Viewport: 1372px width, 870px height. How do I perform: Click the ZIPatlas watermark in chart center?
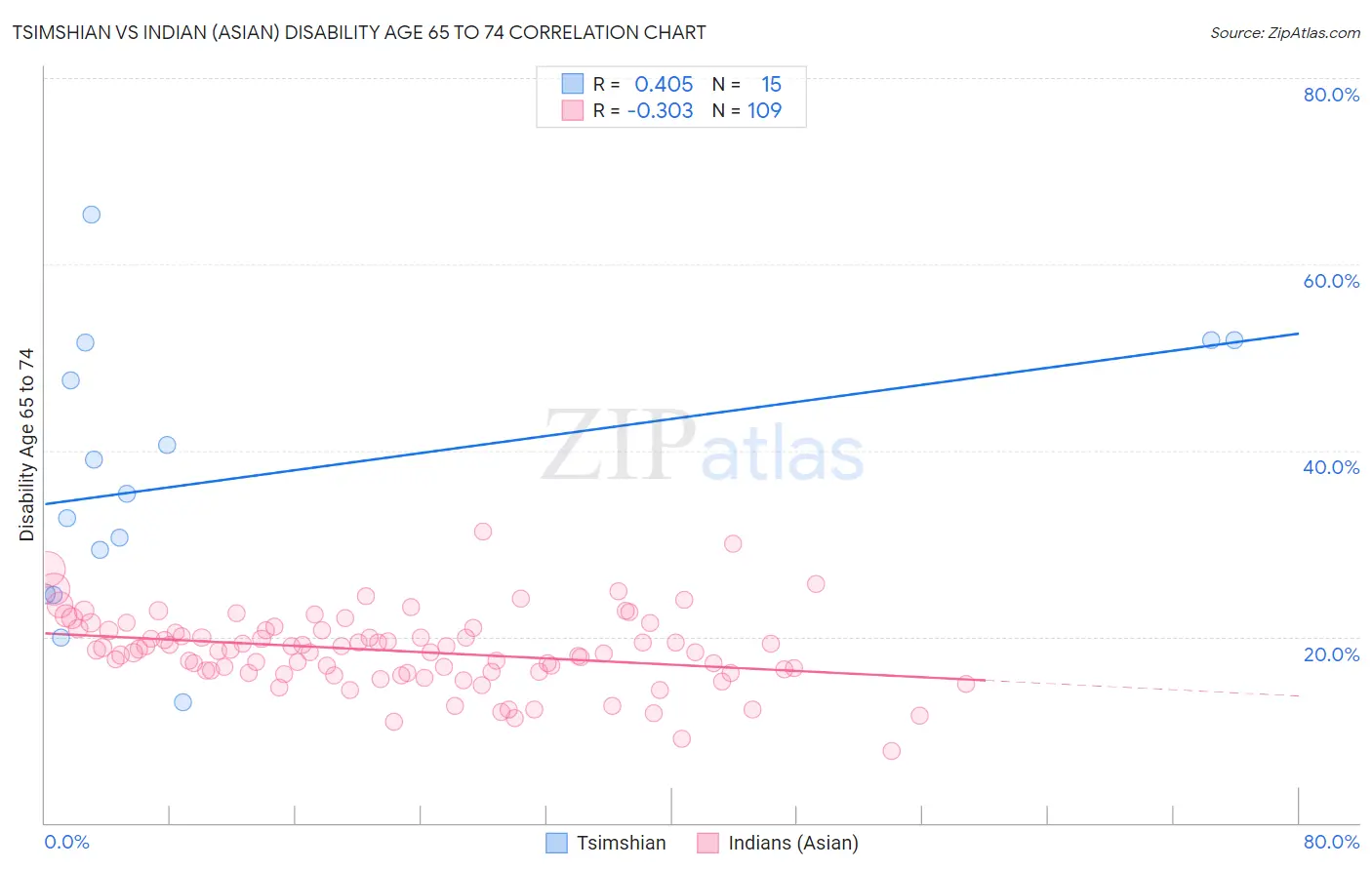click(703, 448)
